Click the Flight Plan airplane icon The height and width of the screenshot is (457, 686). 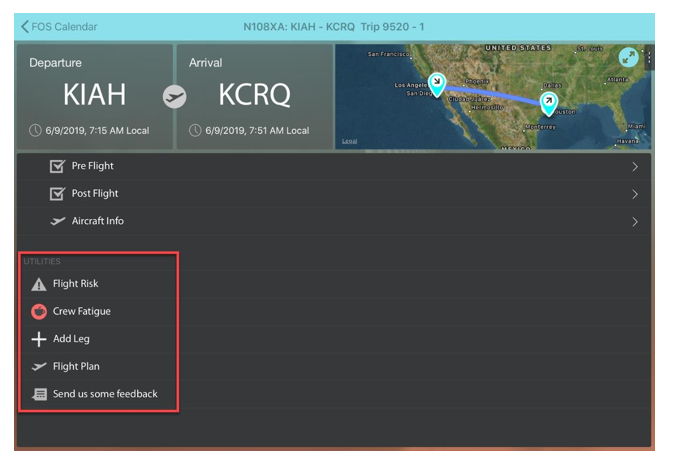pos(39,366)
